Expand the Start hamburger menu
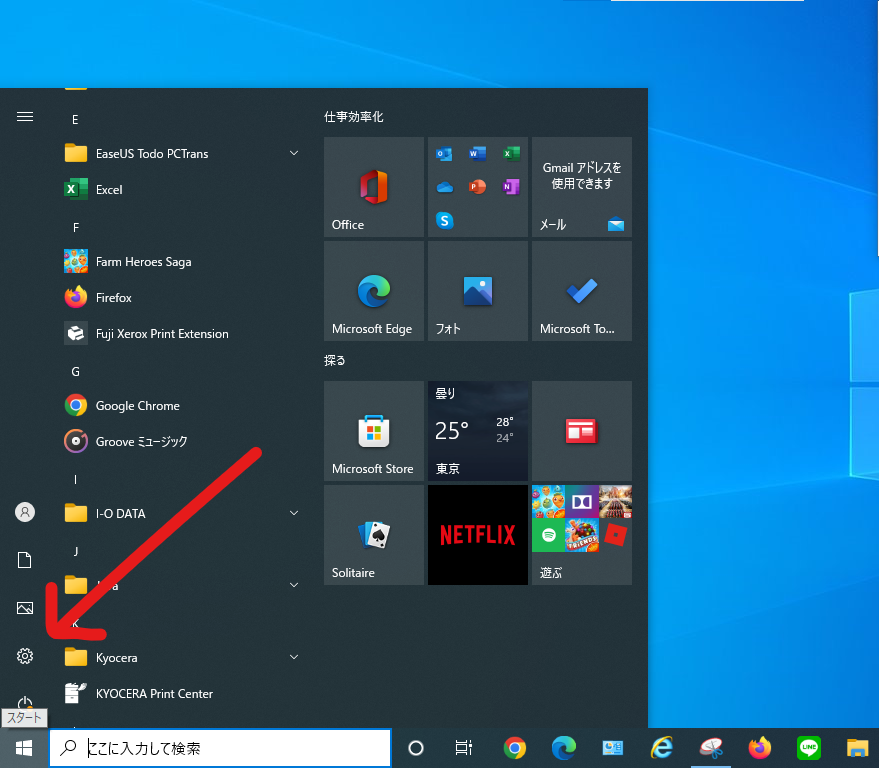 25,116
